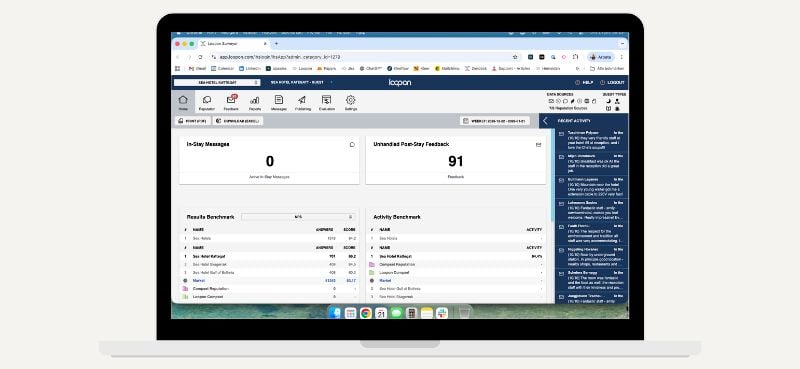Open the Evaluation icon
This screenshot has height=369, width=800.
pyautogui.click(x=327, y=102)
